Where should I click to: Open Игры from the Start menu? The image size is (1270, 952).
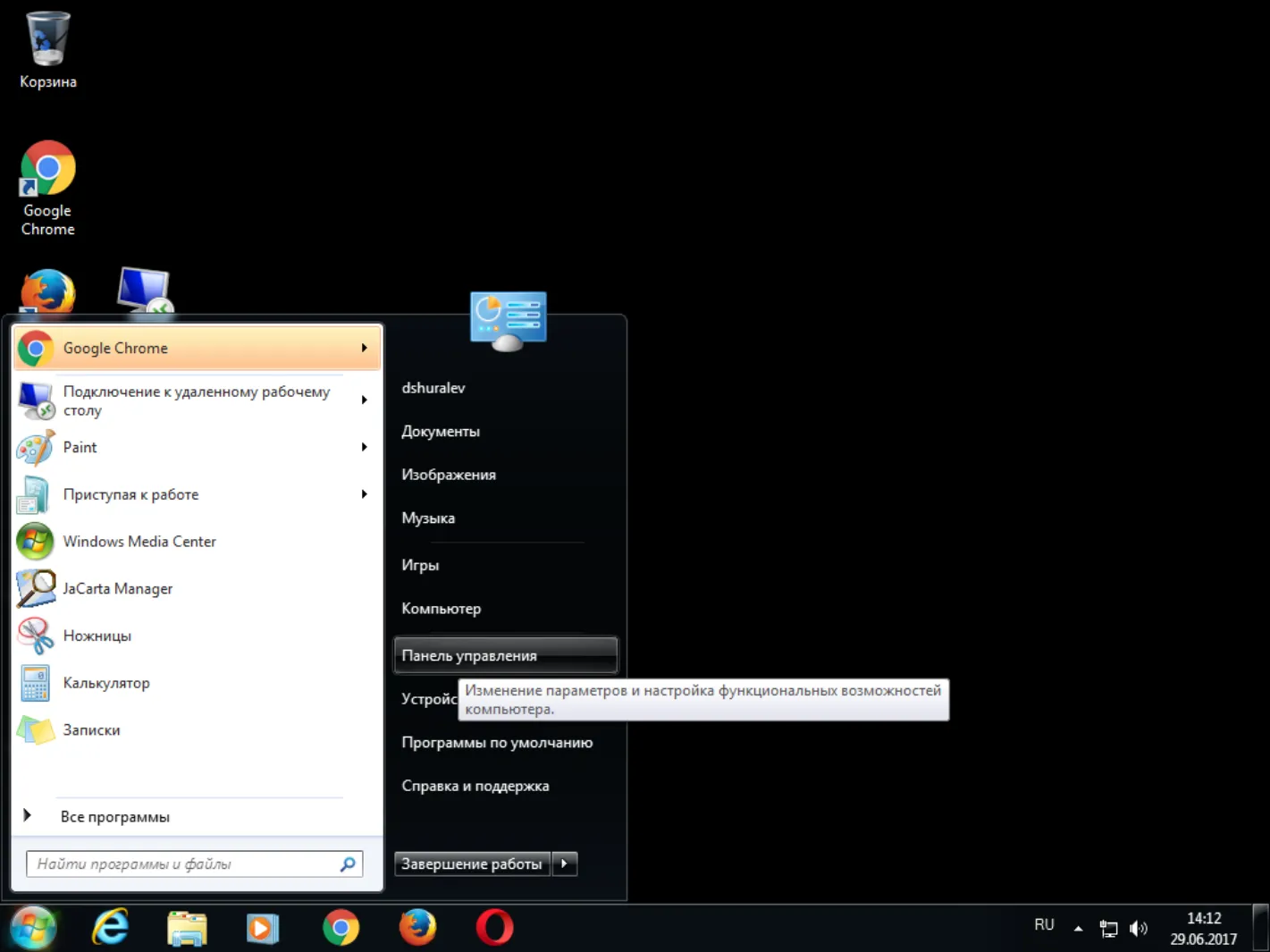pos(505,565)
